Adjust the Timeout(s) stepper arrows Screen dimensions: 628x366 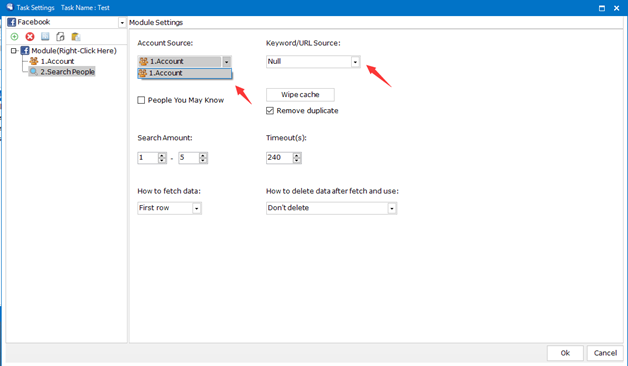(297, 158)
